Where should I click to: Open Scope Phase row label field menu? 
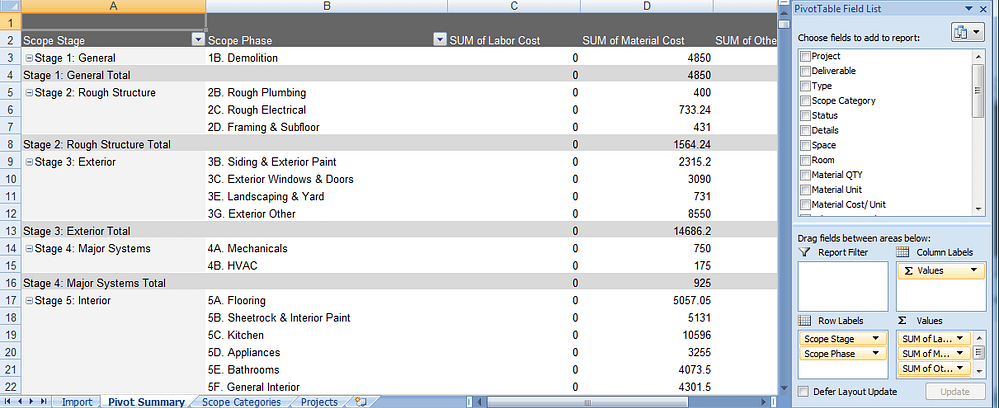(875, 354)
